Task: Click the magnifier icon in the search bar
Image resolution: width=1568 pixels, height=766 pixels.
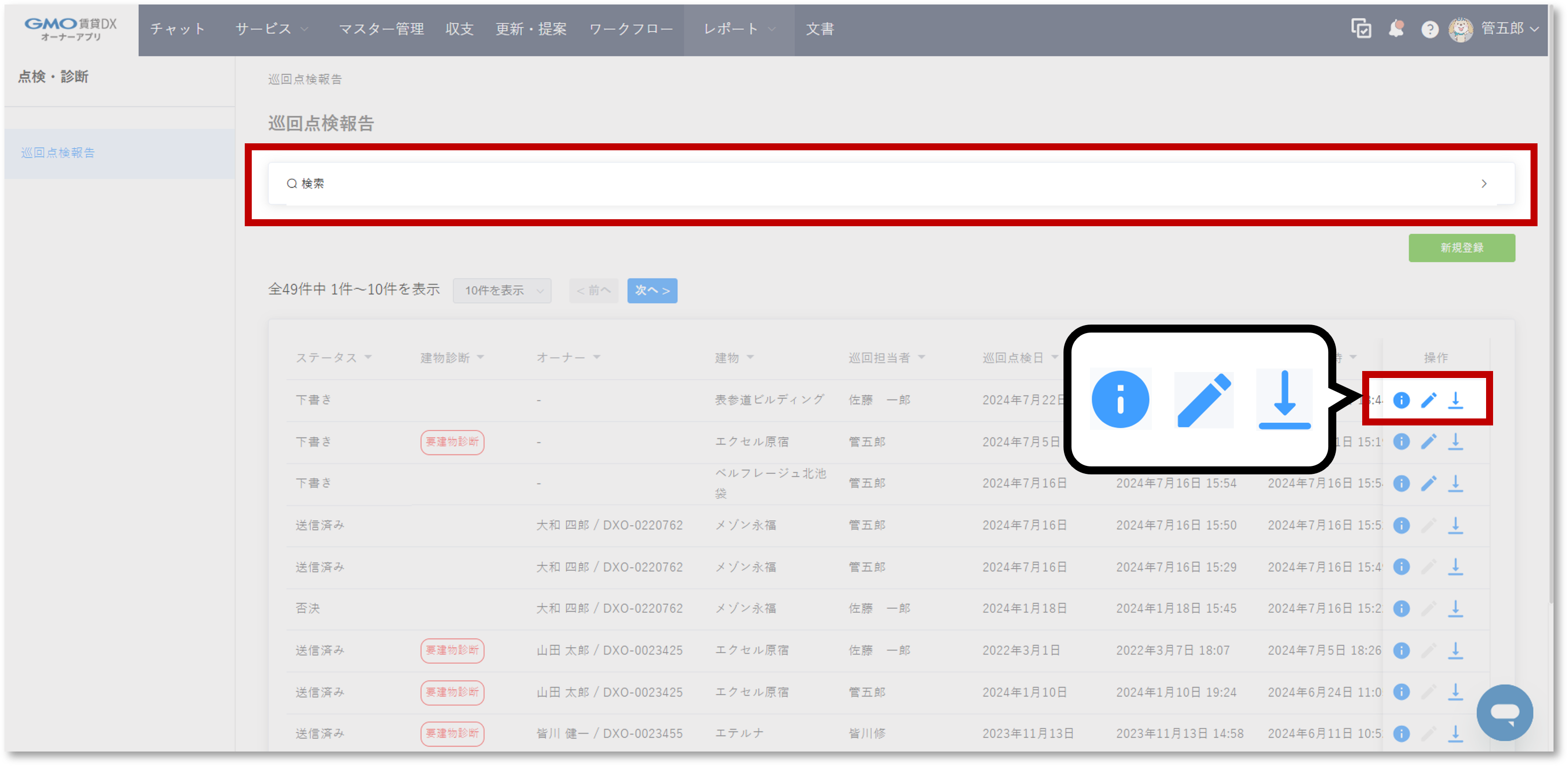Action: point(293,183)
